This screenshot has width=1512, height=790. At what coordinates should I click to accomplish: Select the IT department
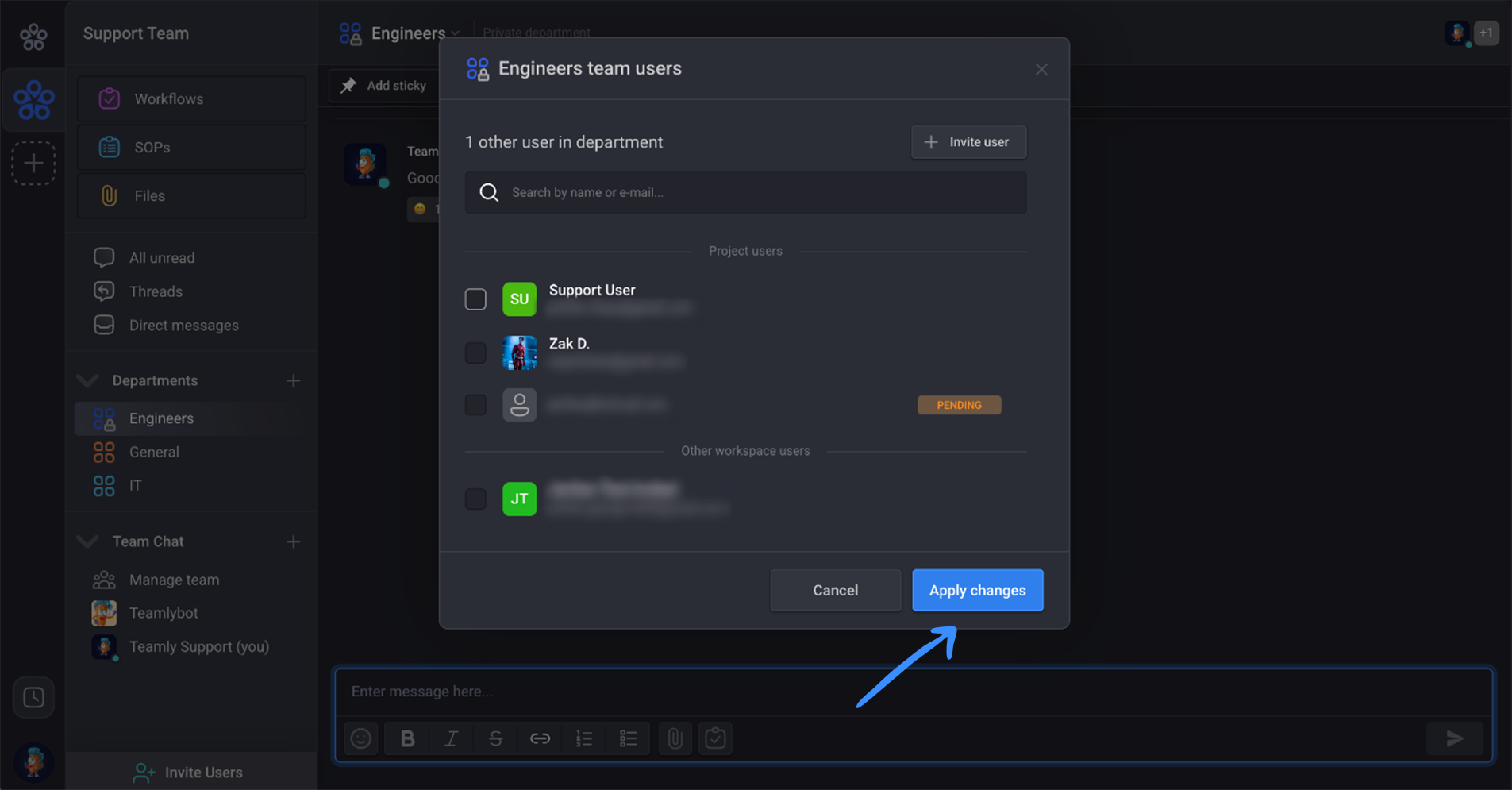pos(136,485)
